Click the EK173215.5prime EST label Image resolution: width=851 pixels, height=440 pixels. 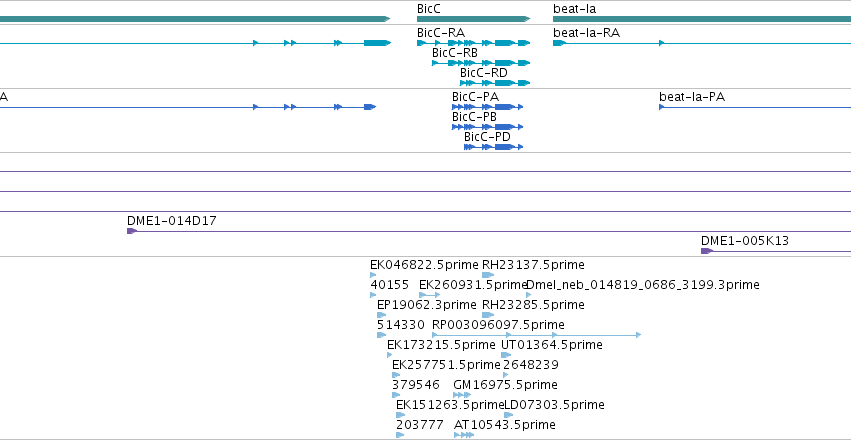coord(441,345)
